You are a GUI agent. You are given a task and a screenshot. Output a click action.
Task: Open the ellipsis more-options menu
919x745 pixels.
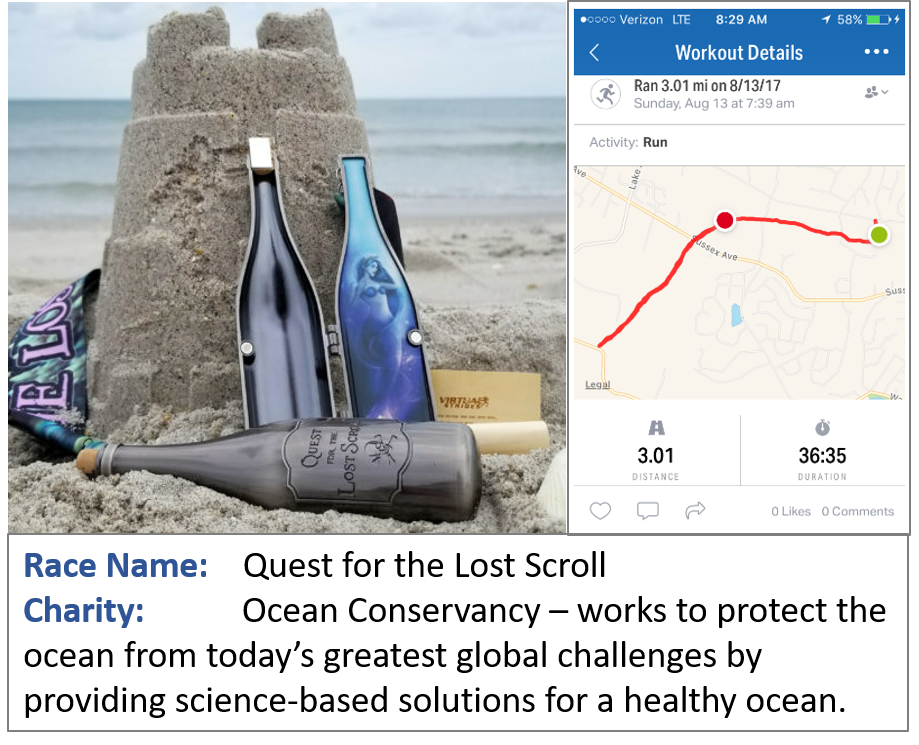[x=876, y=52]
